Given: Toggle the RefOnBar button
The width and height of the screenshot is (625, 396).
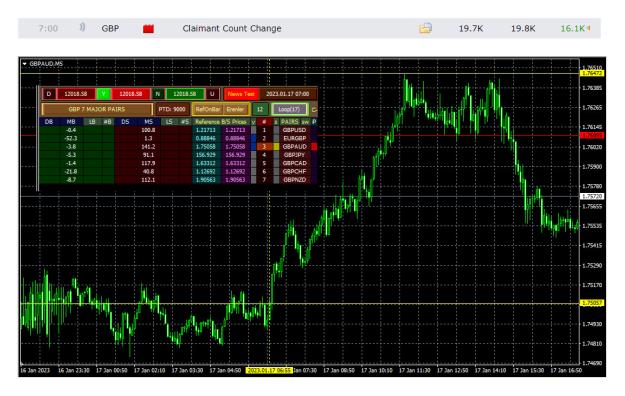Looking at the screenshot, I should tap(208, 109).
